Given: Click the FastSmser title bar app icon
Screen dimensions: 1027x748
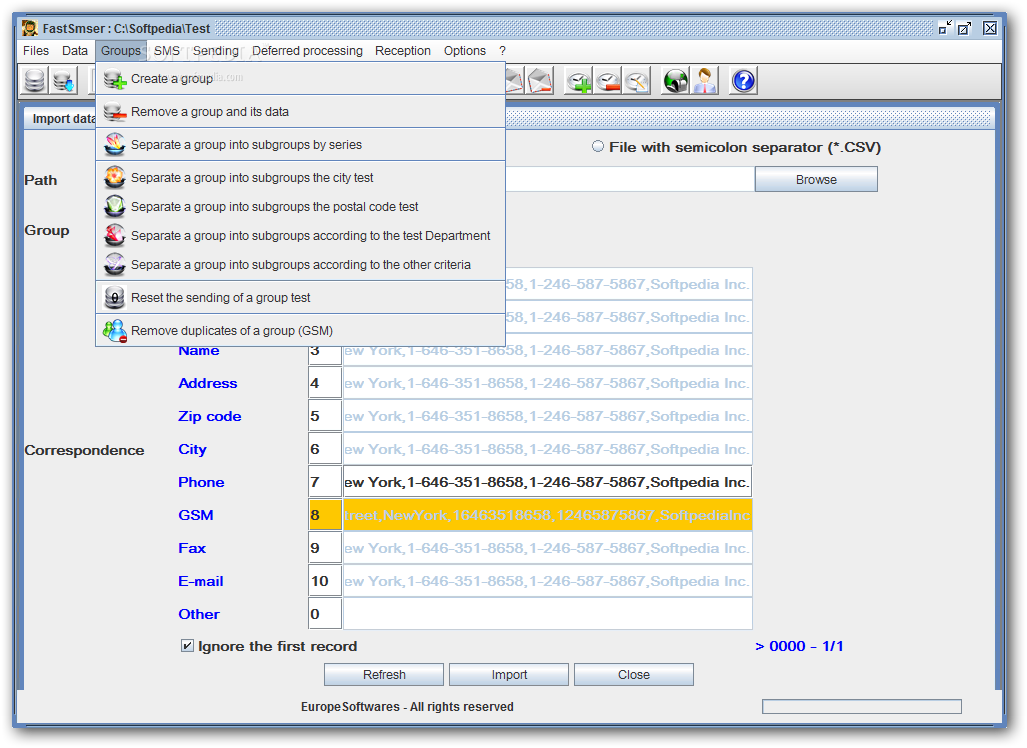Looking at the screenshot, I should [x=29, y=28].
